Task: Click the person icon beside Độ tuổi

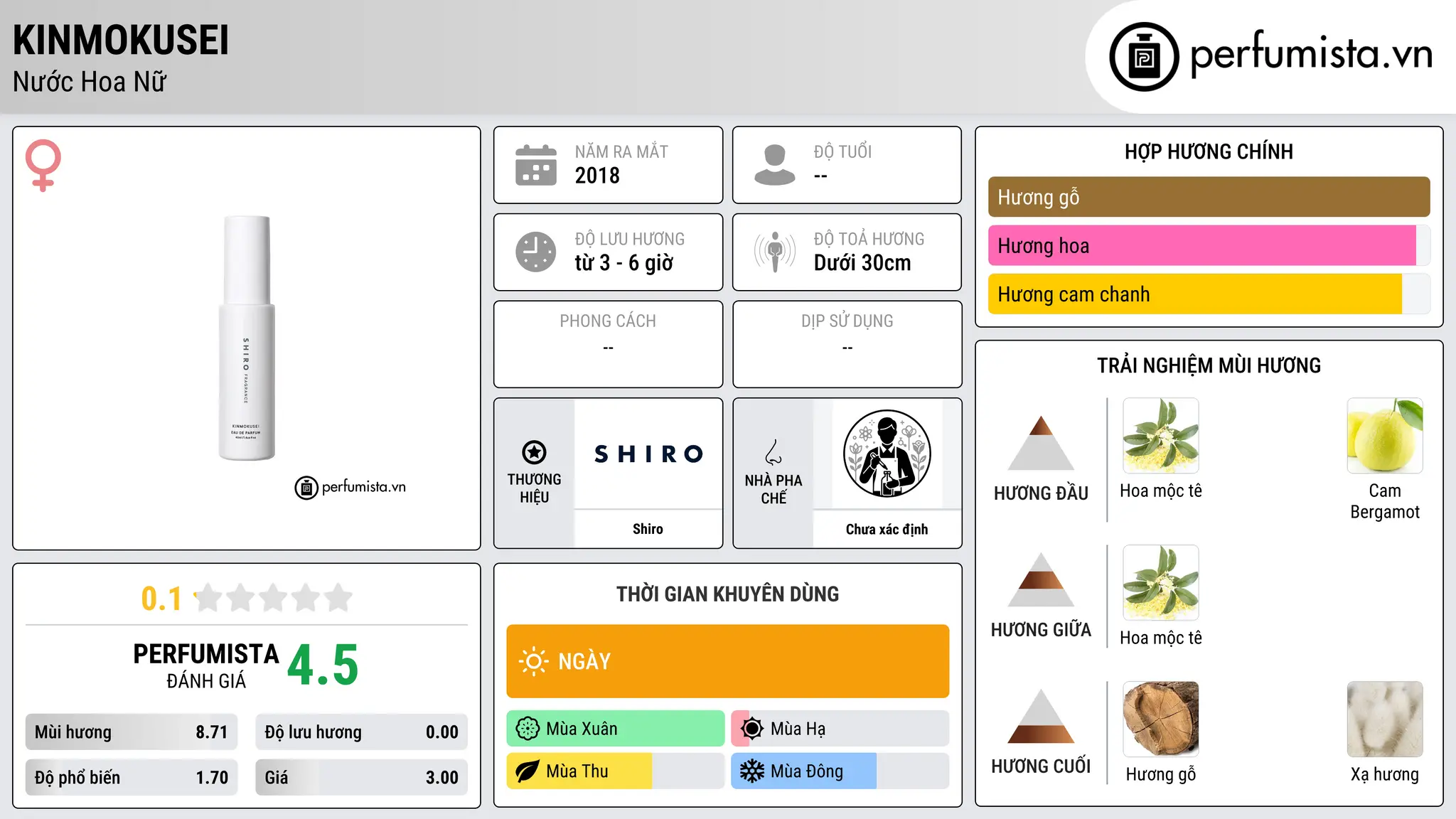Action: click(x=775, y=165)
